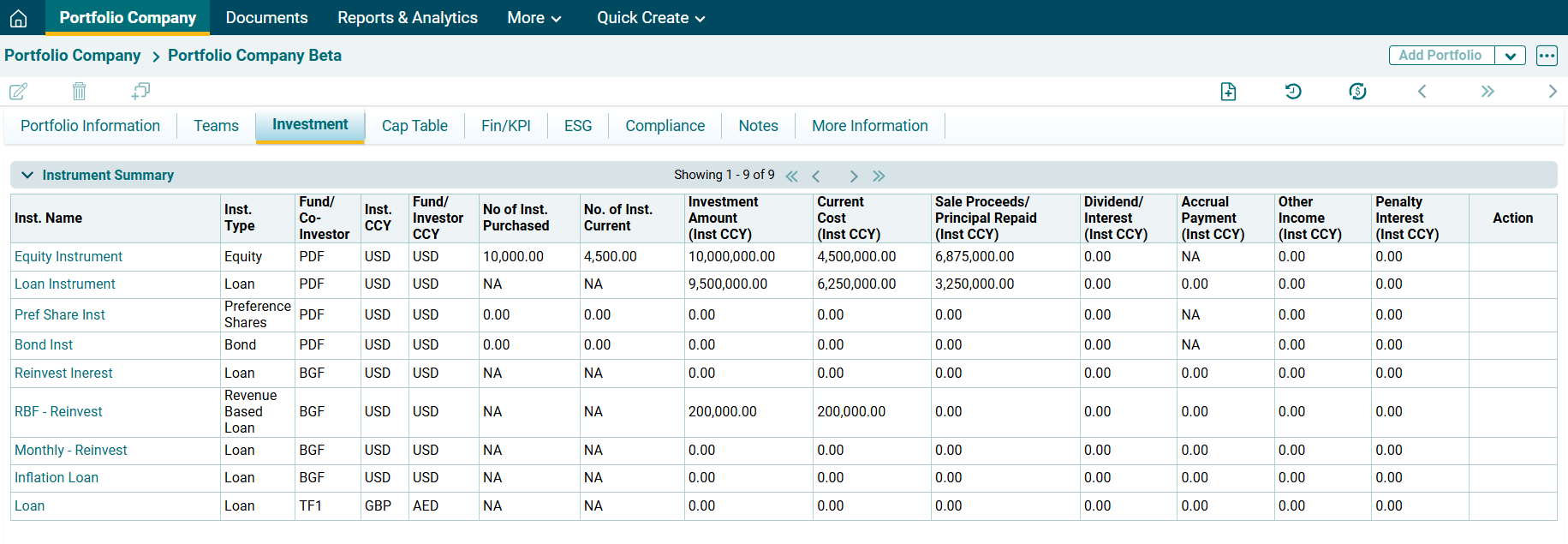The height and width of the screenshot is (544, 1568).
Task: Open the Add Portfolio dropdown arrow
Action: pos(1510,56)
